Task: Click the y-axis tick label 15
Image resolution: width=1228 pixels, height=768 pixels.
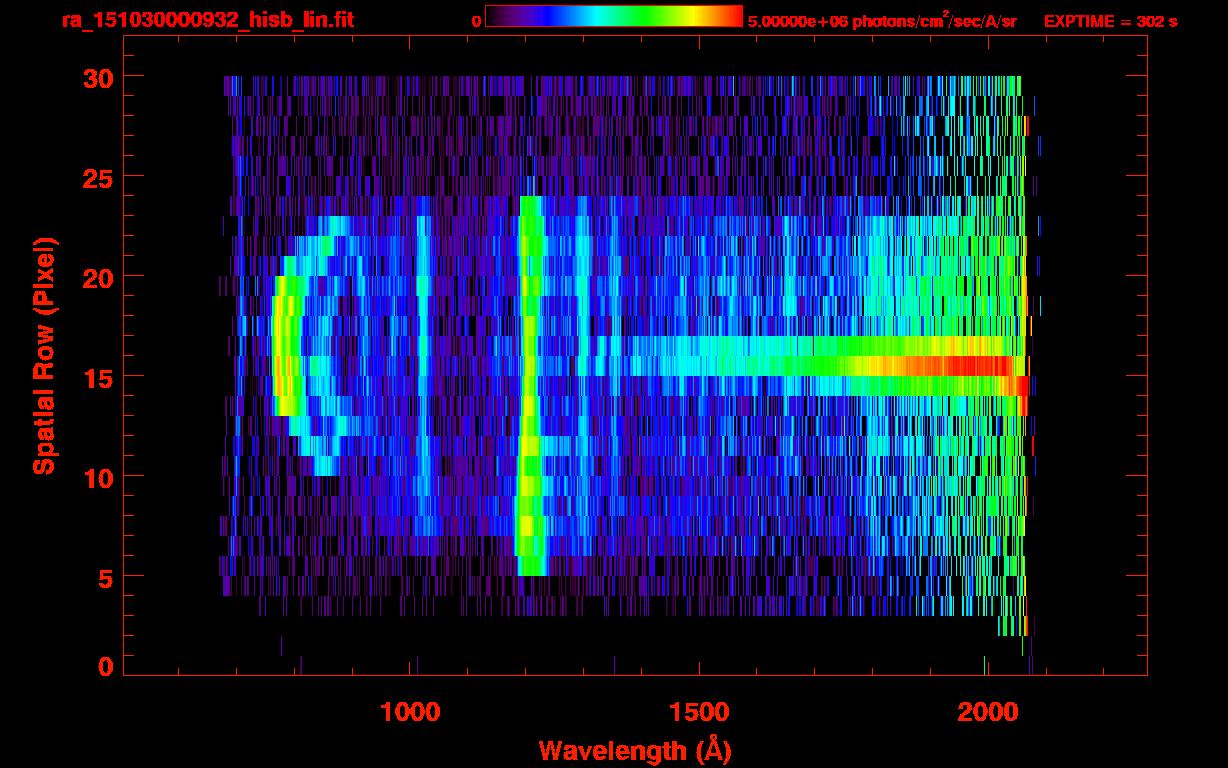Action: point(97,377)
